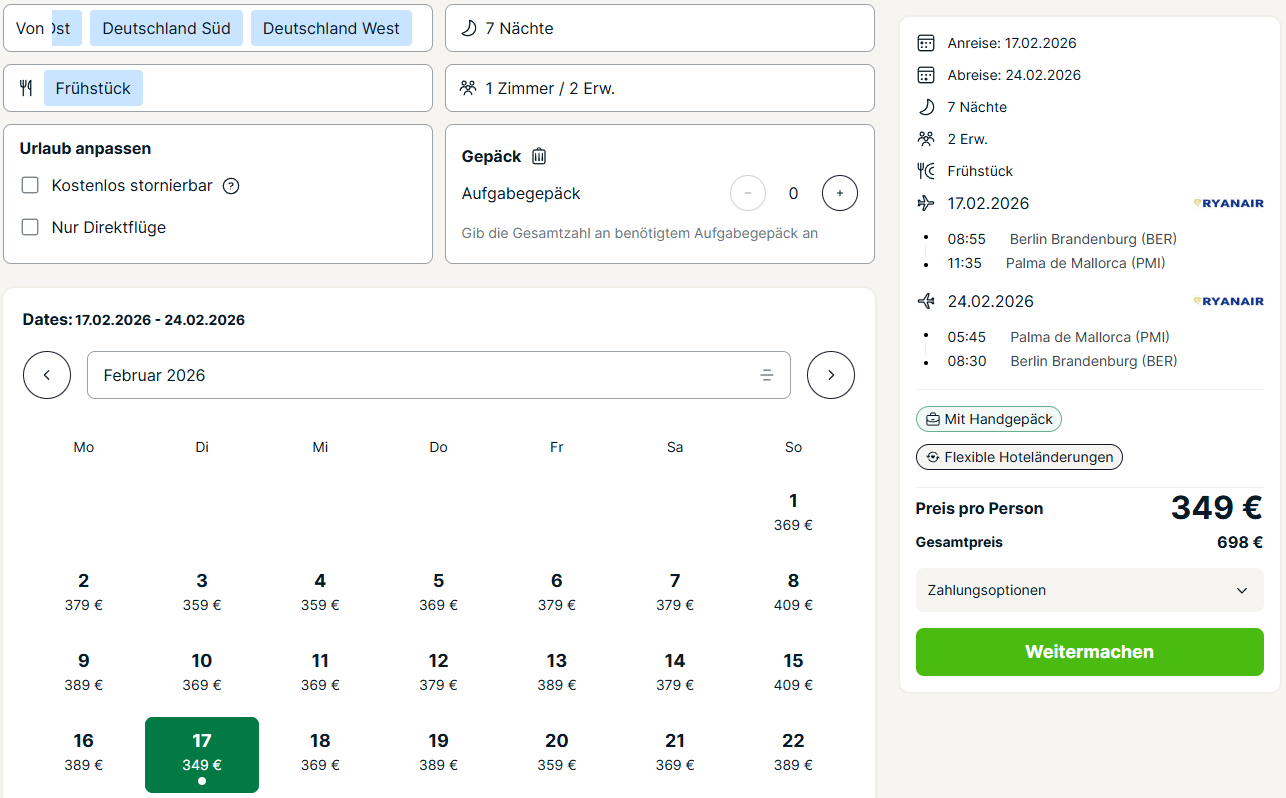Image resolution: width=1286 pixels, height=798 pixels.
Task: Open the 1 Zimmer / 2 Erw. selector
Action: click(x=660, y=88)
